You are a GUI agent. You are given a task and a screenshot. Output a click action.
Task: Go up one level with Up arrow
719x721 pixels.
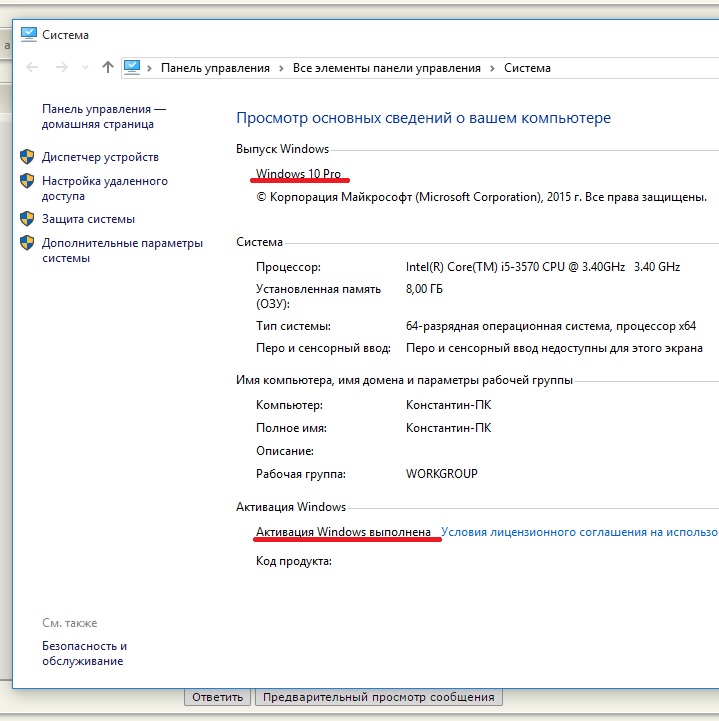click(108, 68)
